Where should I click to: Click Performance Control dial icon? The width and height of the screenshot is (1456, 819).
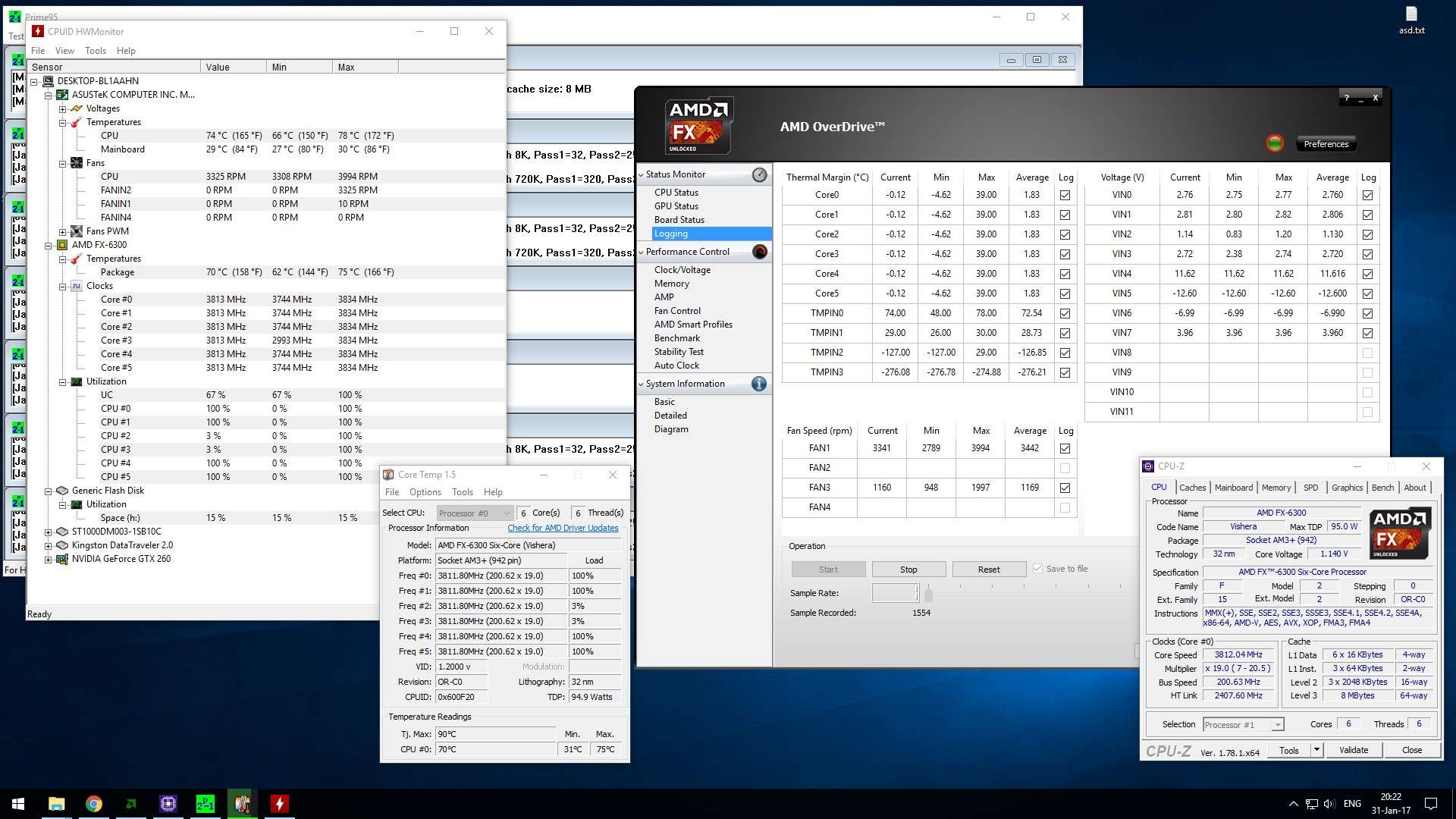759,252
